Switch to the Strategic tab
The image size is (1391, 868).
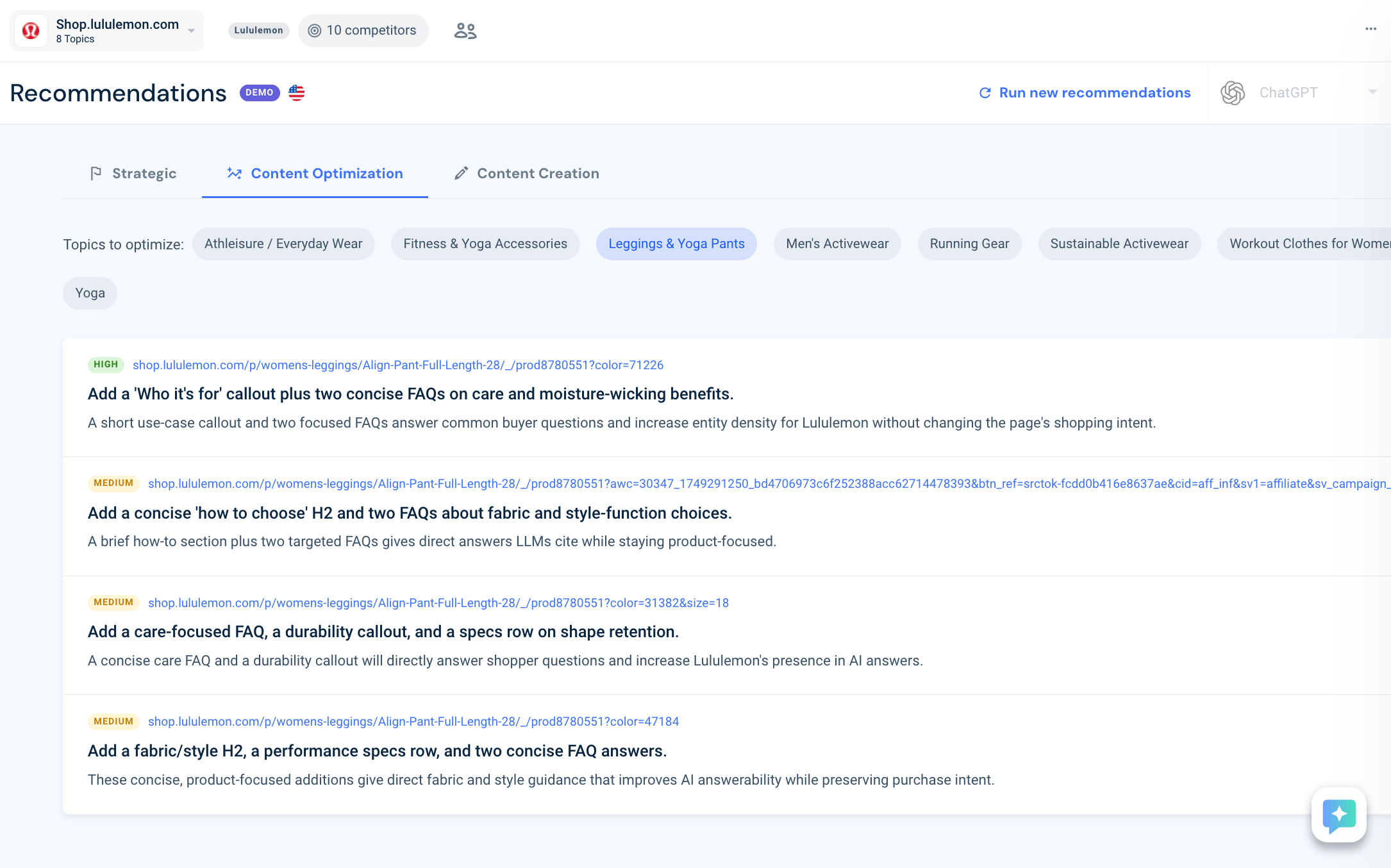pos(133,174)
